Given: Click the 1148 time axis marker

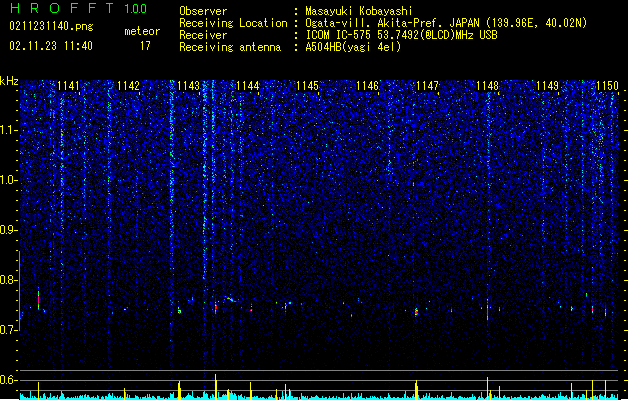Looking at the screenshot, I should (487, 86).
